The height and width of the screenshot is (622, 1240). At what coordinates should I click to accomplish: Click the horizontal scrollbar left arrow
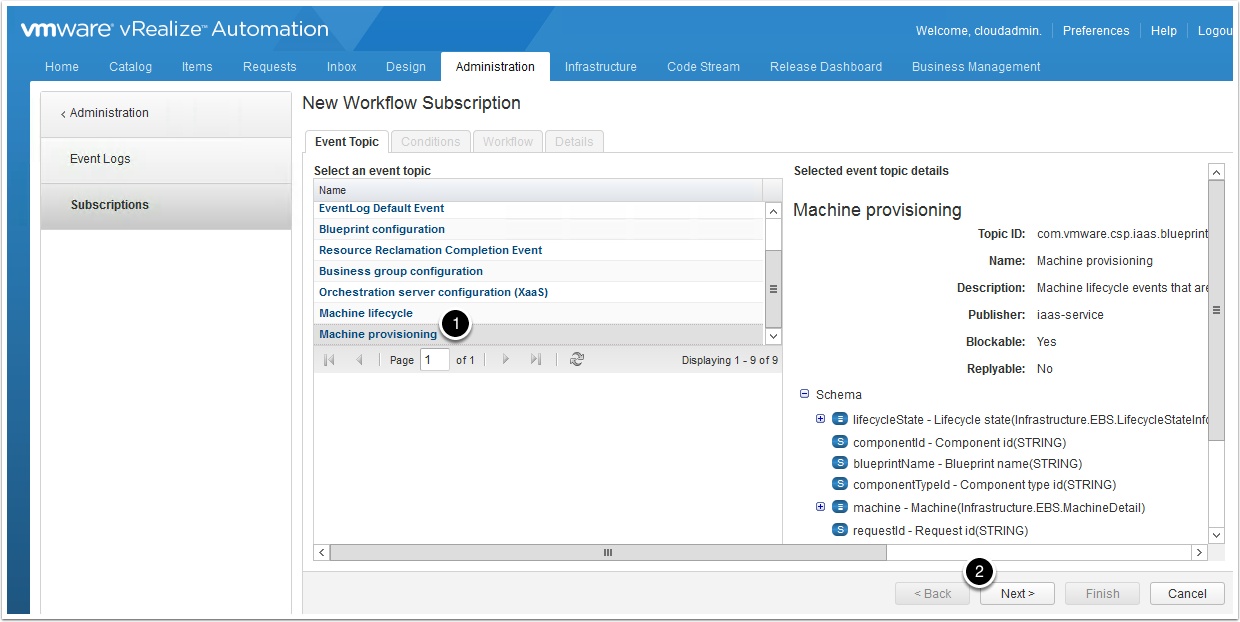pyautogui.click(x=321, y=552)
